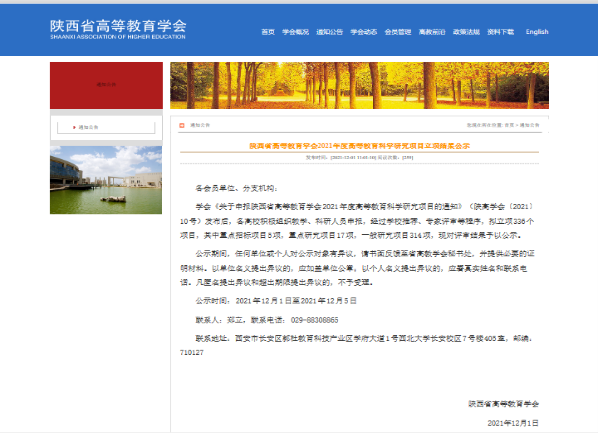
Task: Open the 首页 navigation menu item
Action: [x=268, y=32]
